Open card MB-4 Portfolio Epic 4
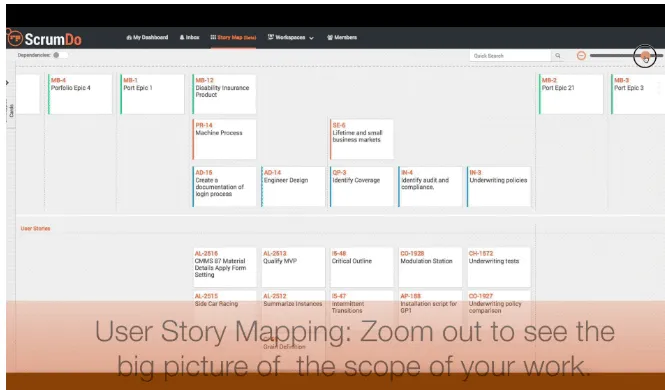Viewport: 665px width, 390px height. 80,94
